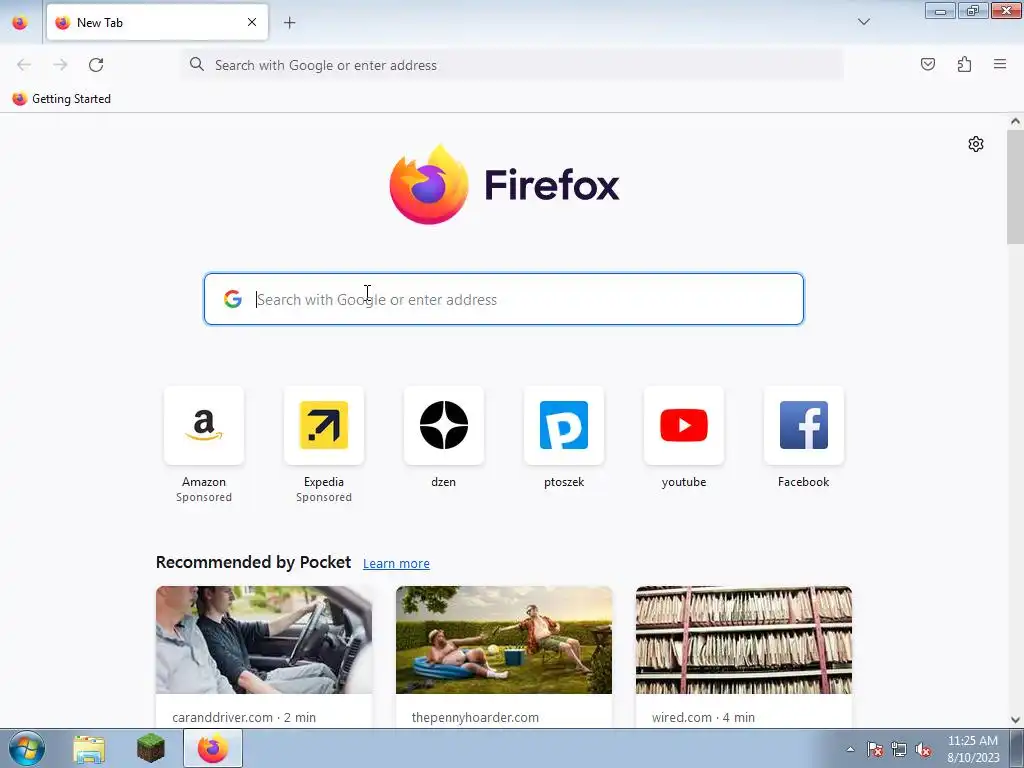The image size is (1024, 768).
Task: Click the Google icon in search box
Action: [x=232, y=299]
